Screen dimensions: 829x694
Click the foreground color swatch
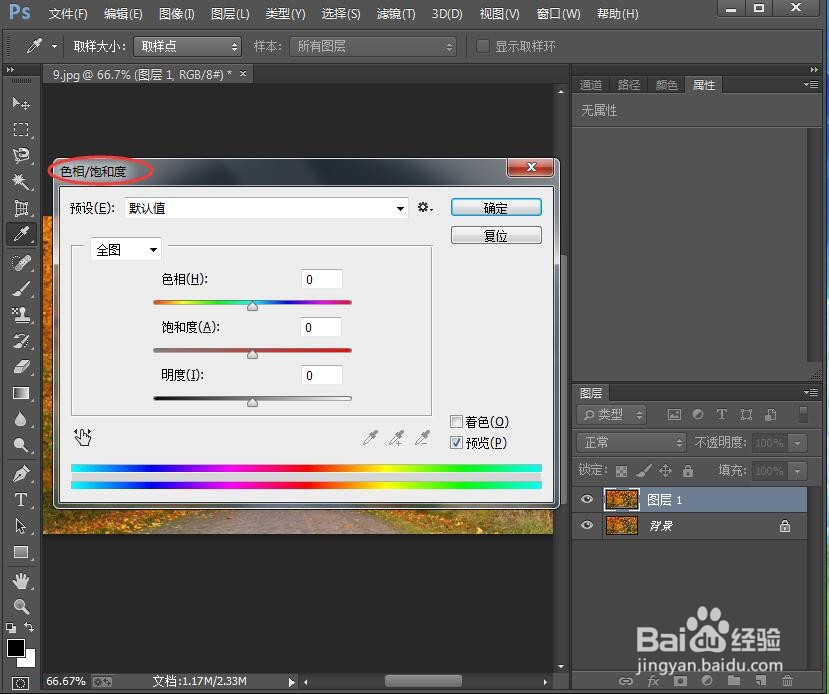pos(15,647)
